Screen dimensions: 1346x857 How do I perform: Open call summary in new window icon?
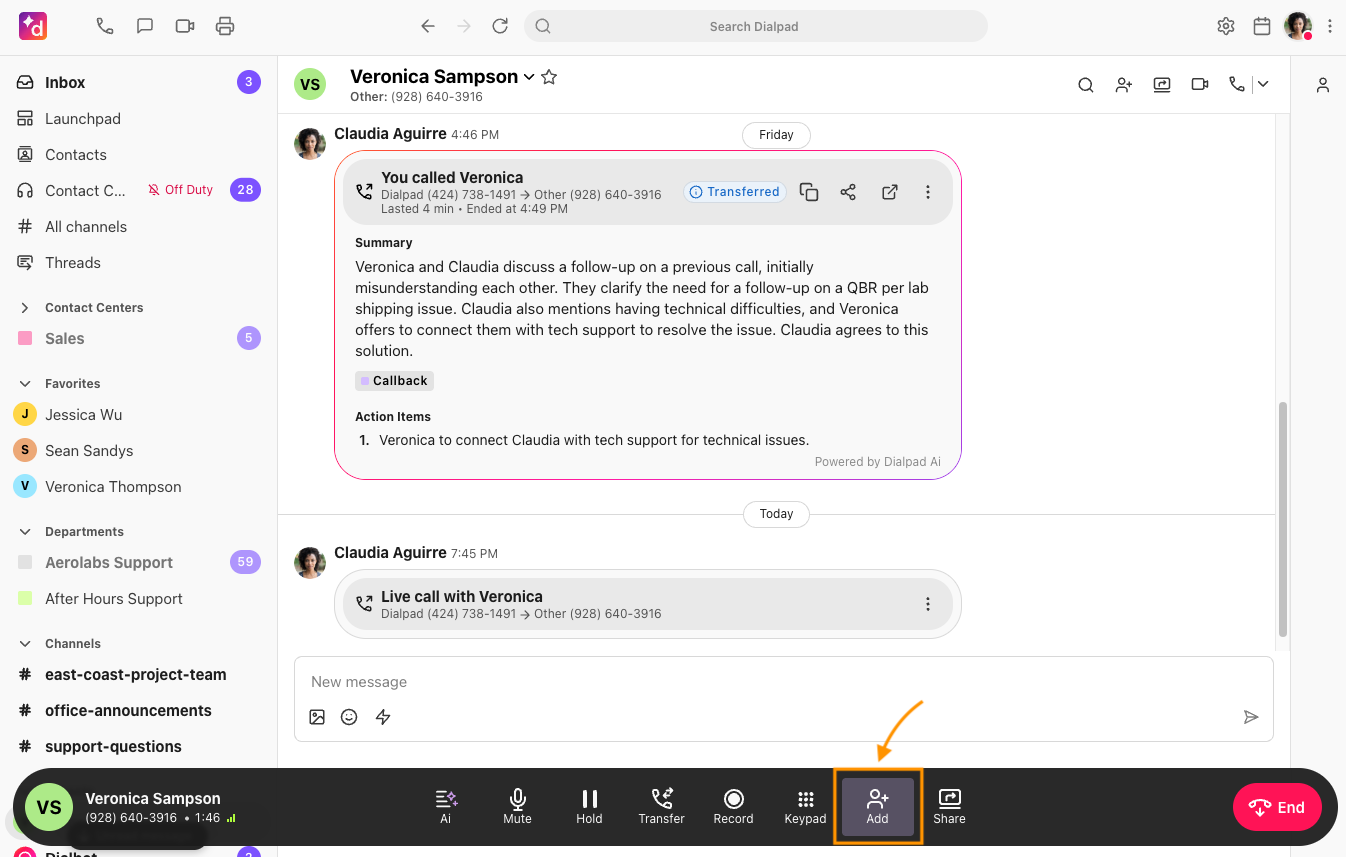889,192
